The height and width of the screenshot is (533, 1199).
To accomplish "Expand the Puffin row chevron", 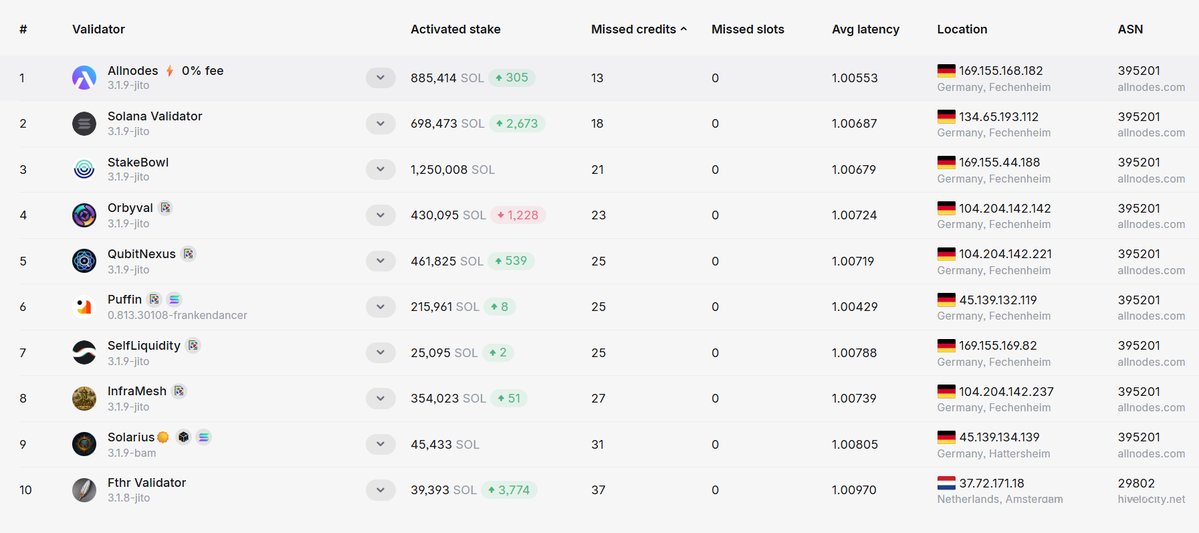I will (x=381, y=307).
